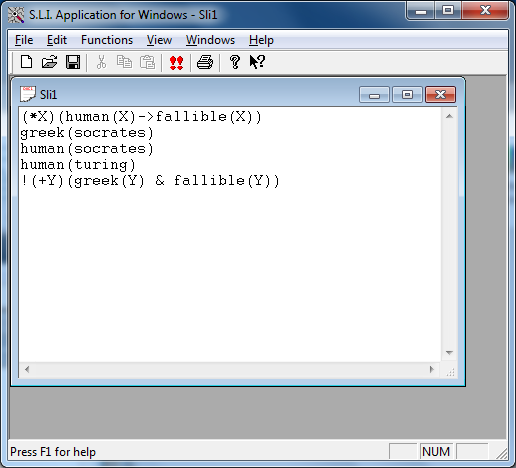Run inference with the red exclamation icon
Screen dimensions: 516x468
point(176,62)
